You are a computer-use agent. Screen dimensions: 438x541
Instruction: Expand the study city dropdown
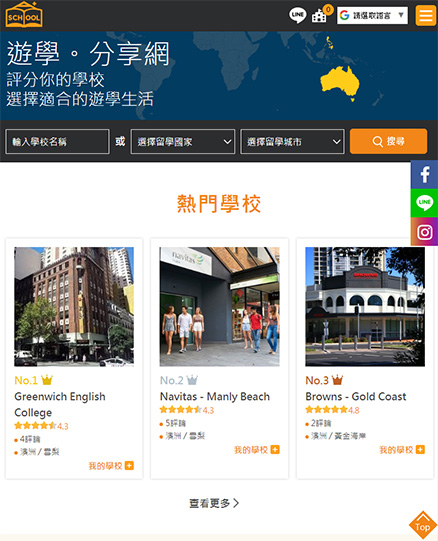(292, 141)
